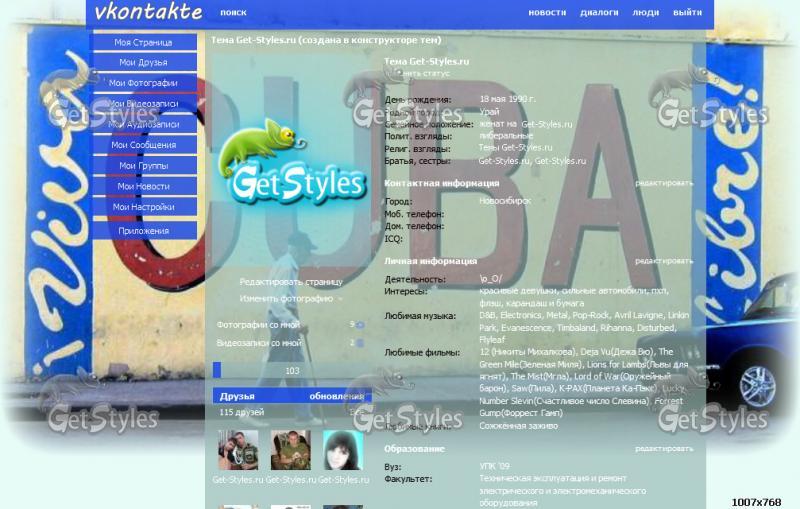Viewport: 800px width, 509px height.
Task: Open Мои Фотографии in sidebar
Action: (x=143, y=83)
